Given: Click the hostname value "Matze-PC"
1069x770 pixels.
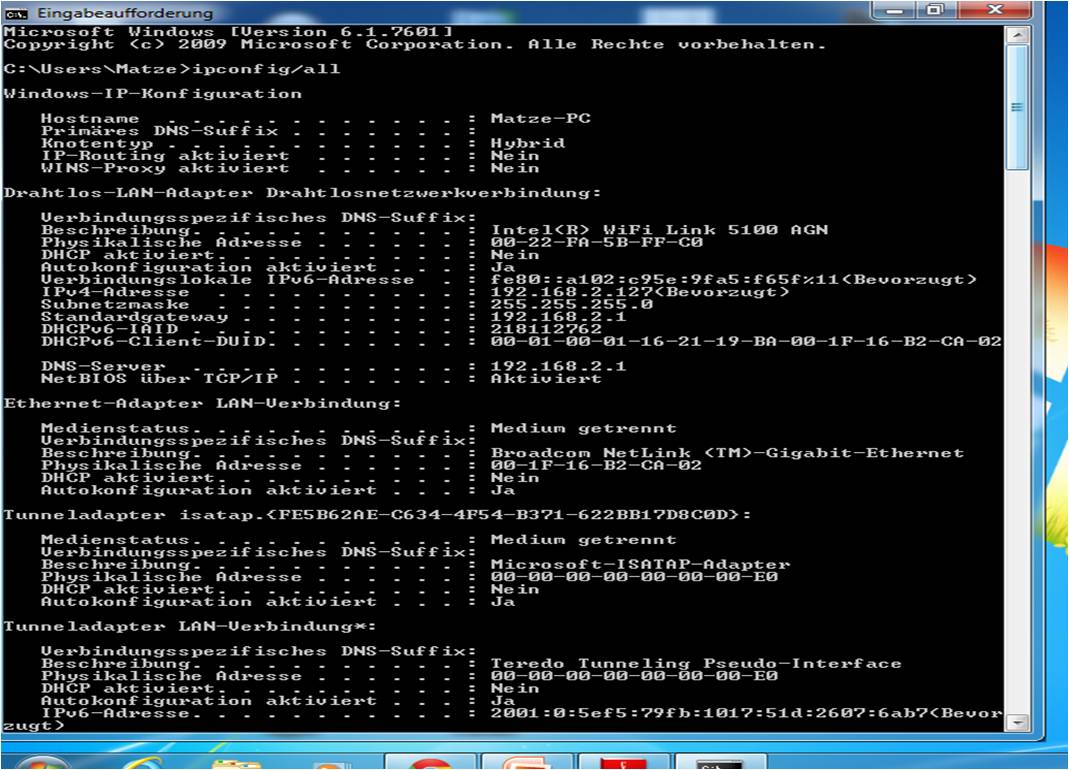Looking at the screenshot, I should point(541,119).
